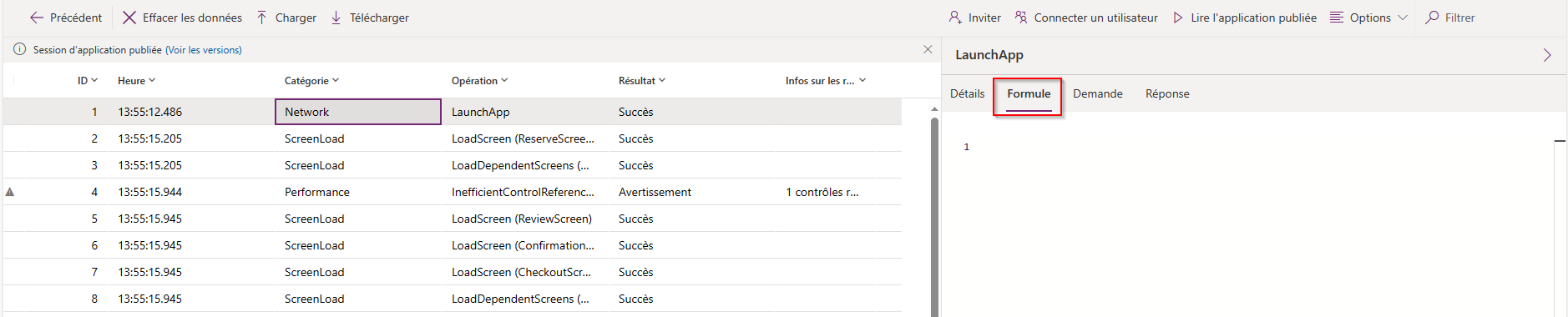1568x317 pixels.
Task: Open the ID column sort menu
Action: 94,80
